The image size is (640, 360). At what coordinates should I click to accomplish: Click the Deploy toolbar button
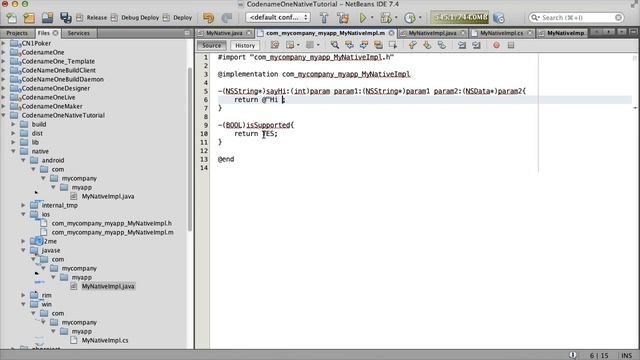(x=178, y=18)
